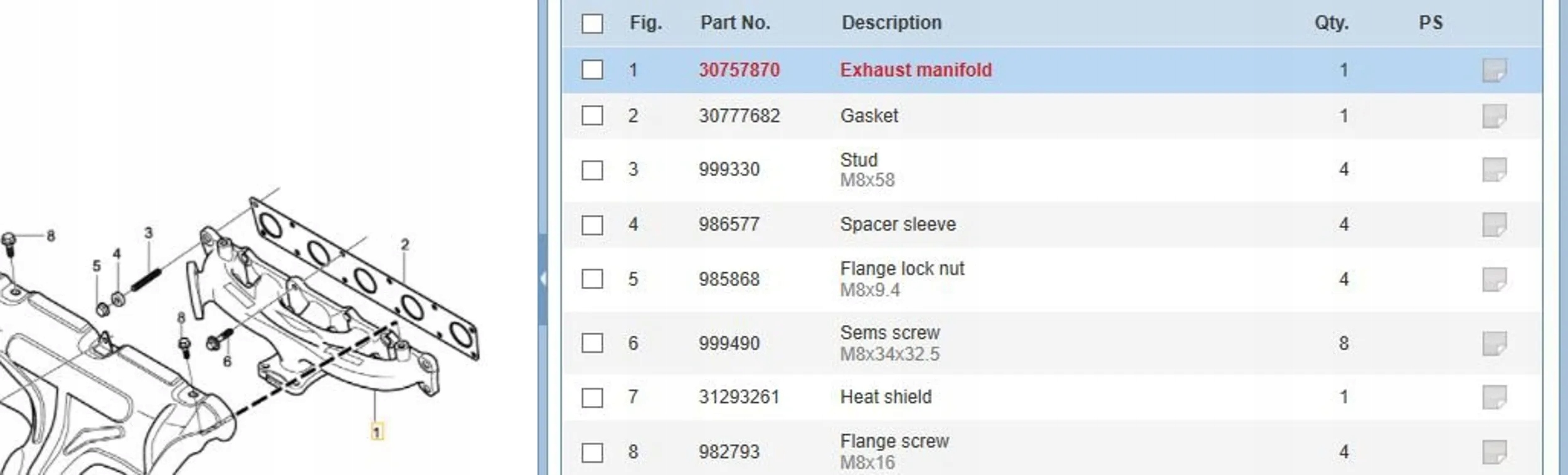Click the note icon for Spacer sleeve
This screenshot has height=475, width=1568.
click(x=1494, y=224)
